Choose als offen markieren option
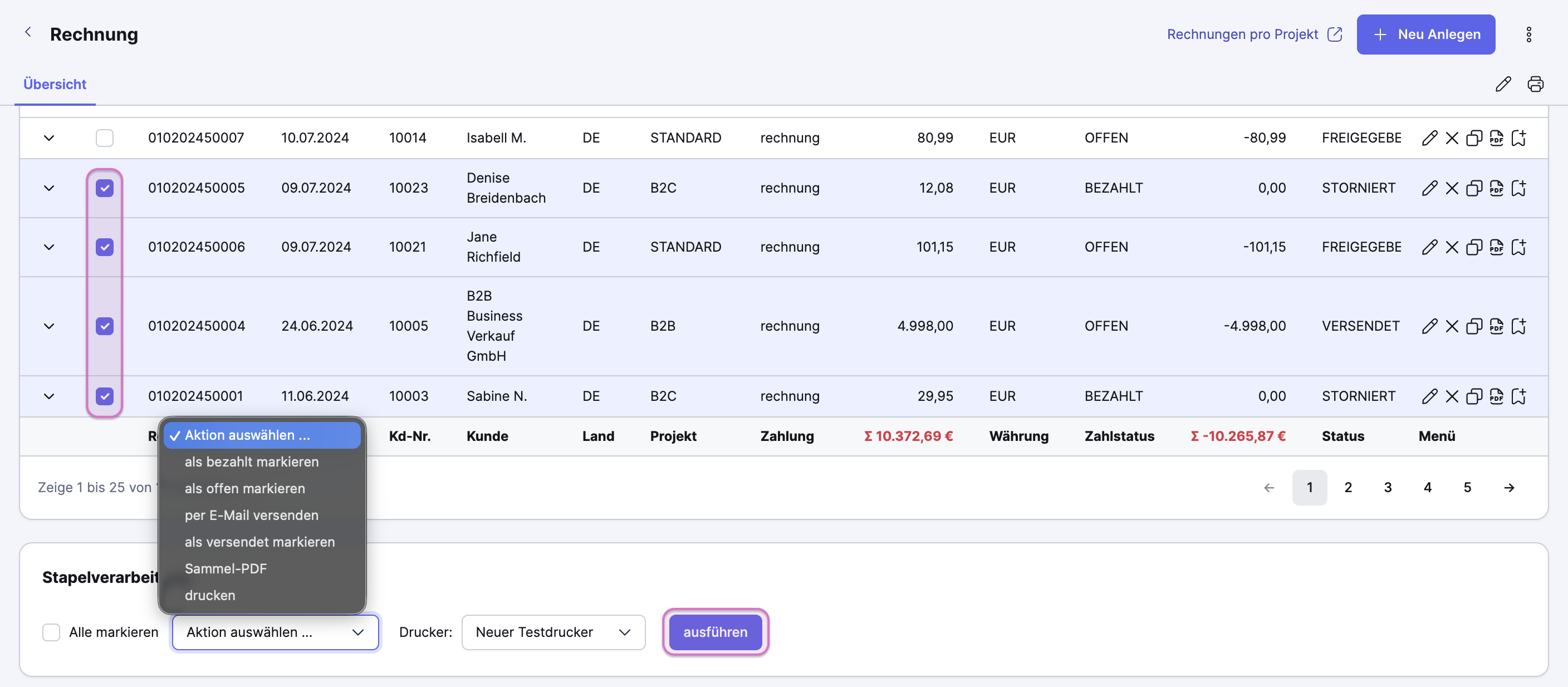This screenshot has height=687, width=1568. [262, 489]
